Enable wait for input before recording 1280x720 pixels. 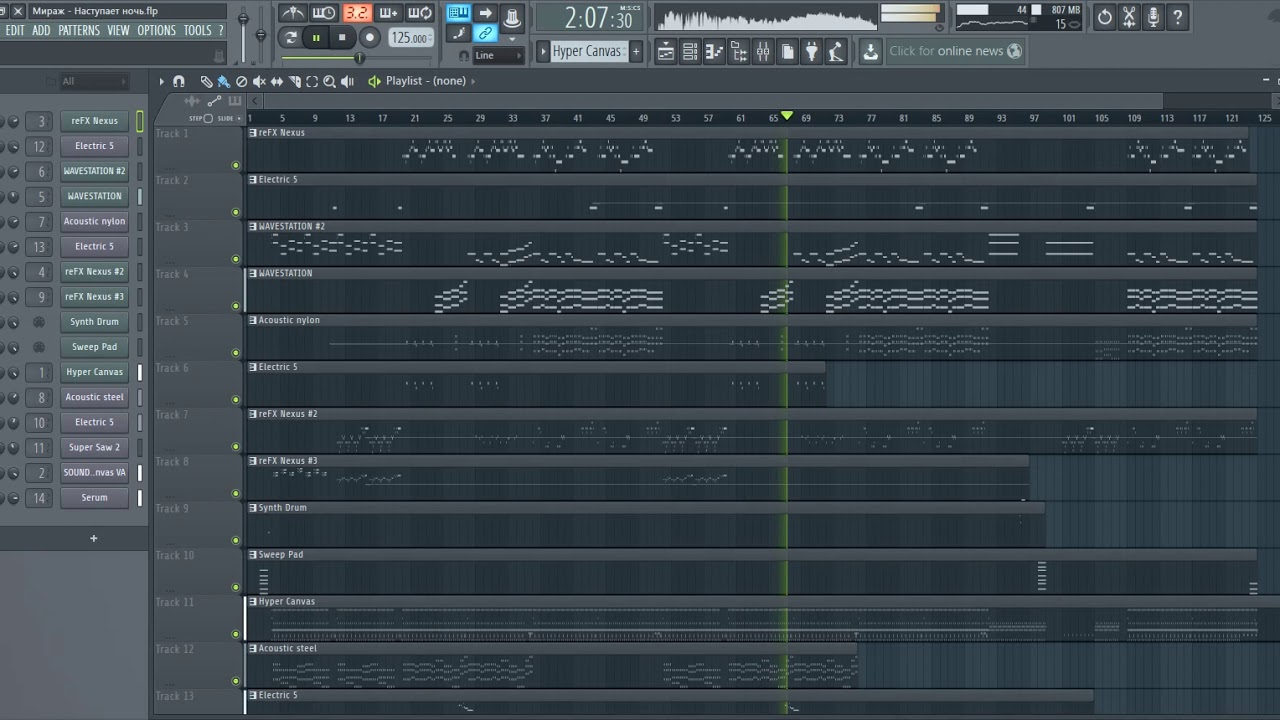pos(324,13)
